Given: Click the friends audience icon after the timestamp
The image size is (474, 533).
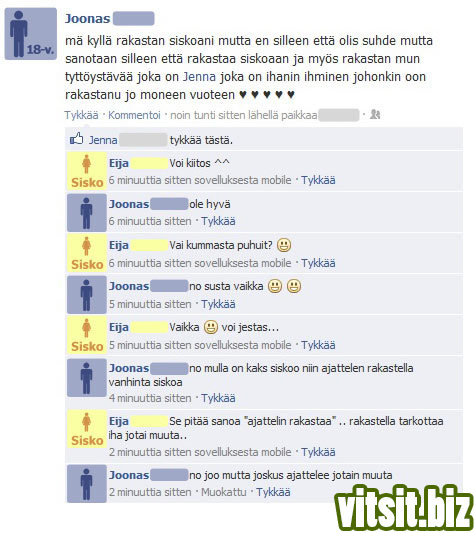Looking at the screenshot, I should (375, 115).
